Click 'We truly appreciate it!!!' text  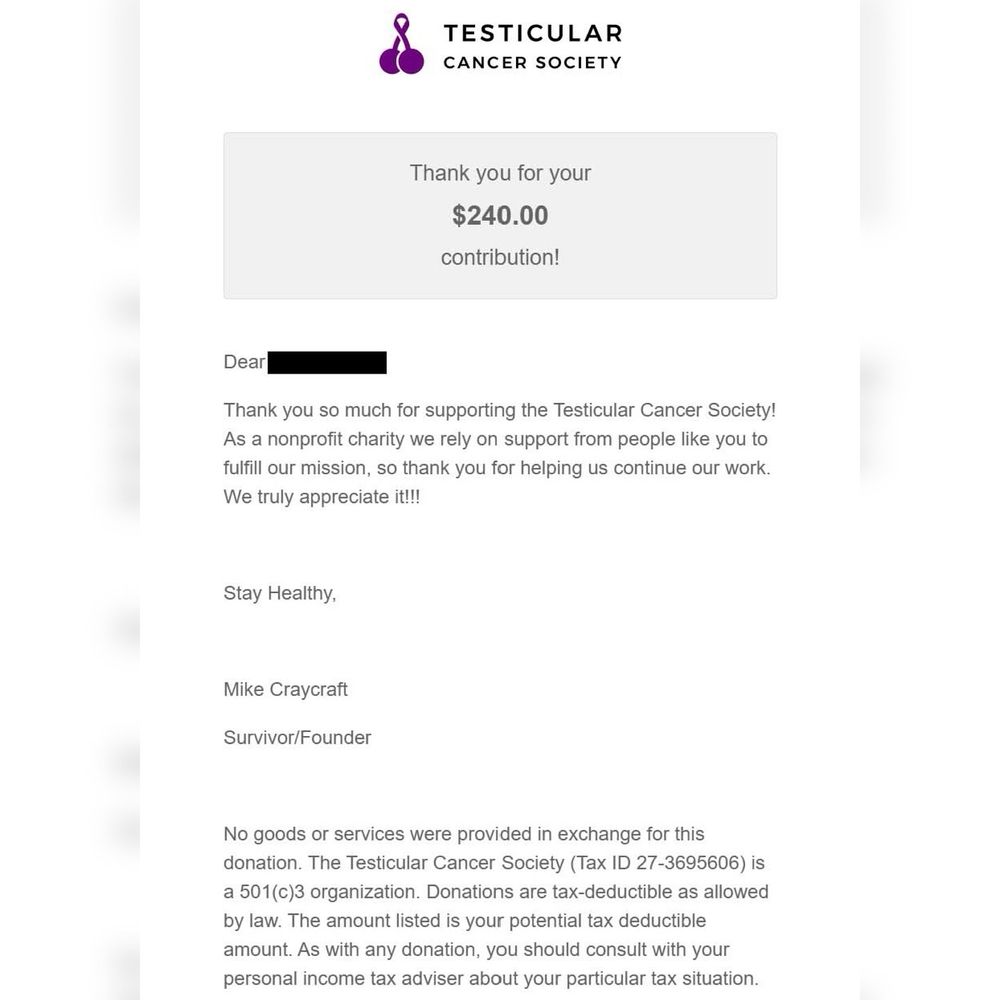(321, 497)
